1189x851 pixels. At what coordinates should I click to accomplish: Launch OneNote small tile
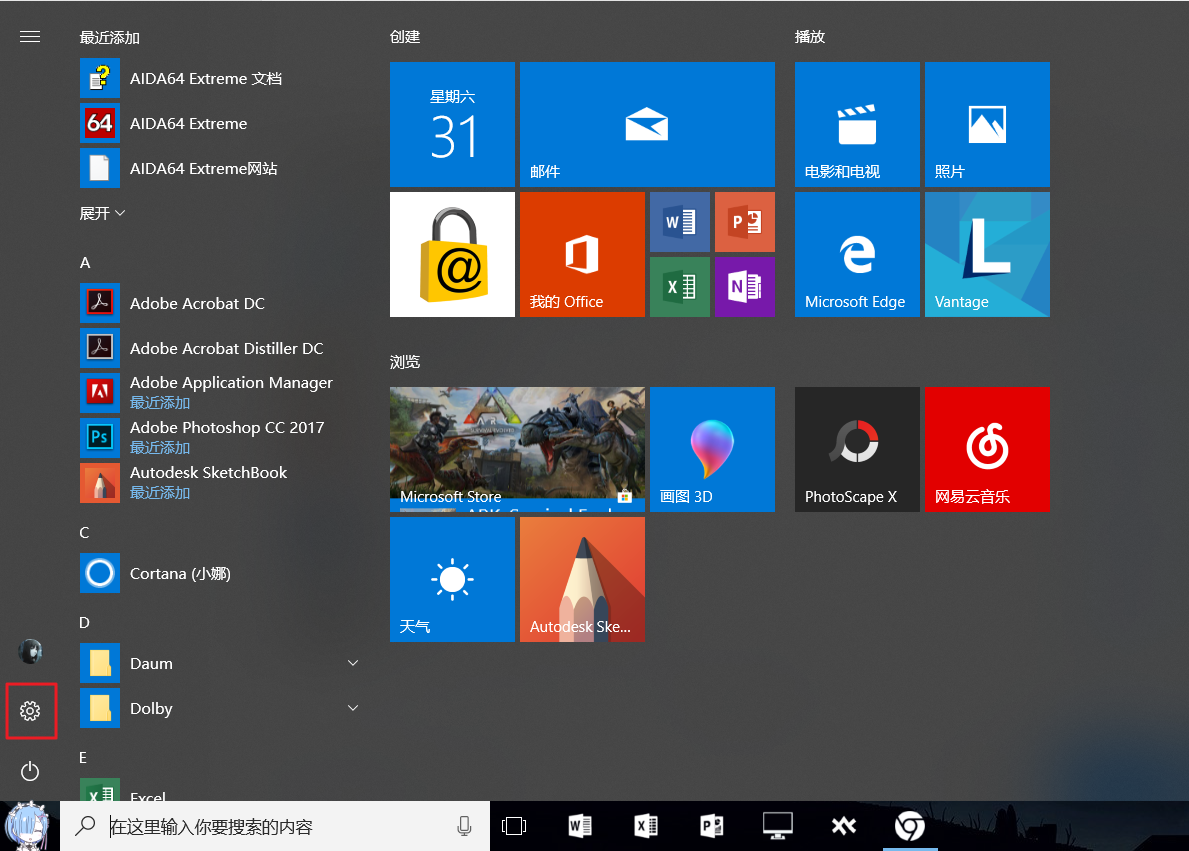(745, 287)
